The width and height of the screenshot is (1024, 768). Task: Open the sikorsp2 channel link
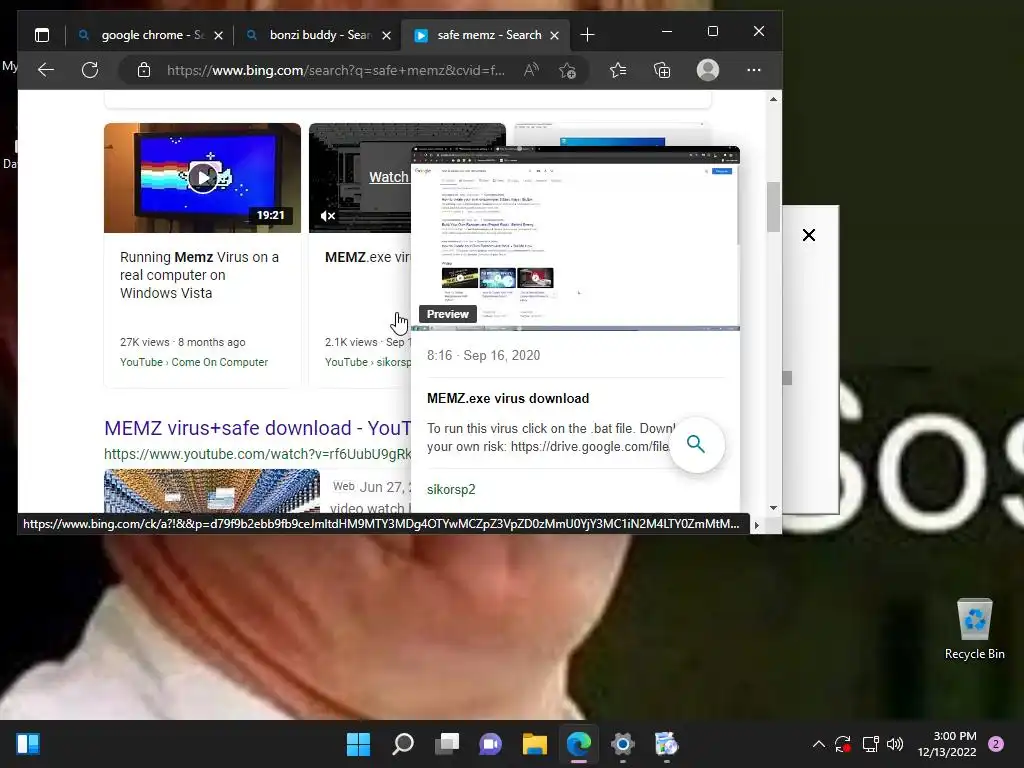(x=451, y=489)
